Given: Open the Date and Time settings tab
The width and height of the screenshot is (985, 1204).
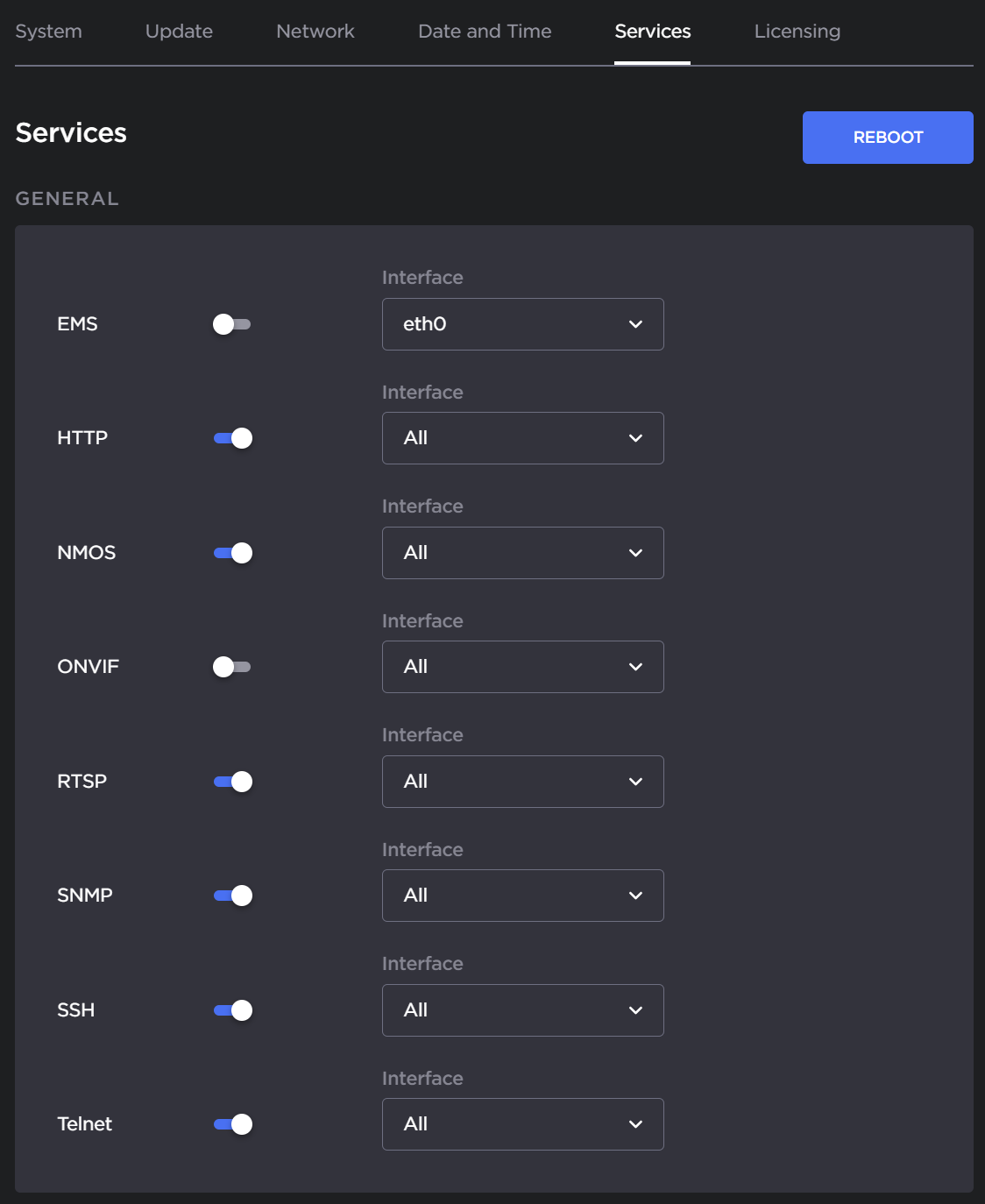Looking at the screenshot, I should click(484, 31).
